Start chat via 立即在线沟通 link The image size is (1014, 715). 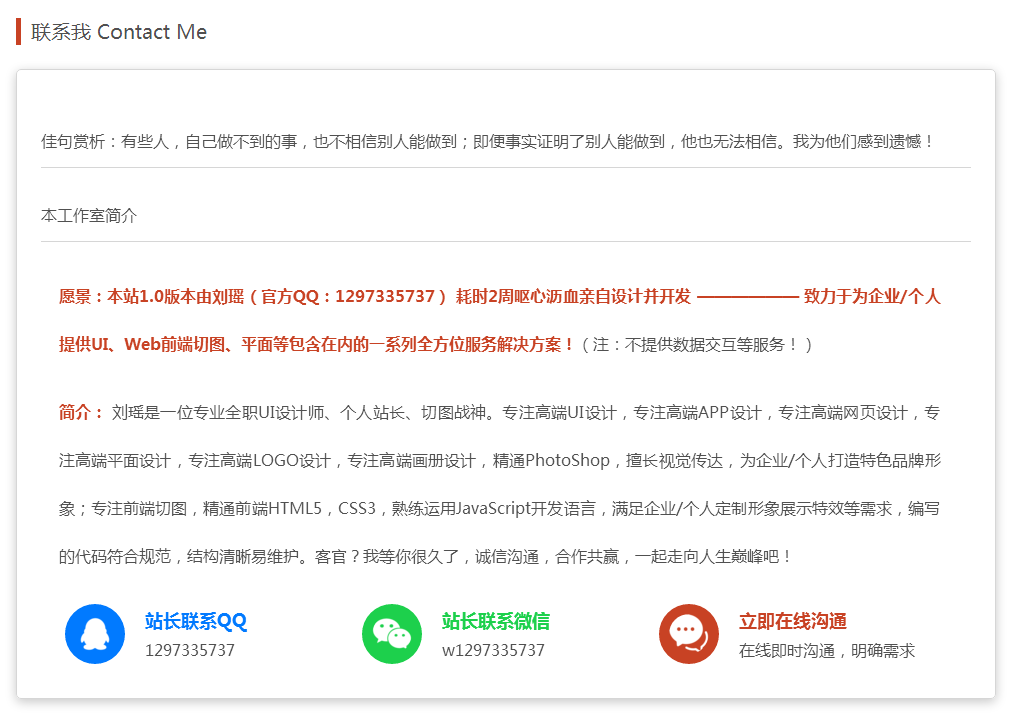coord(792,621)
